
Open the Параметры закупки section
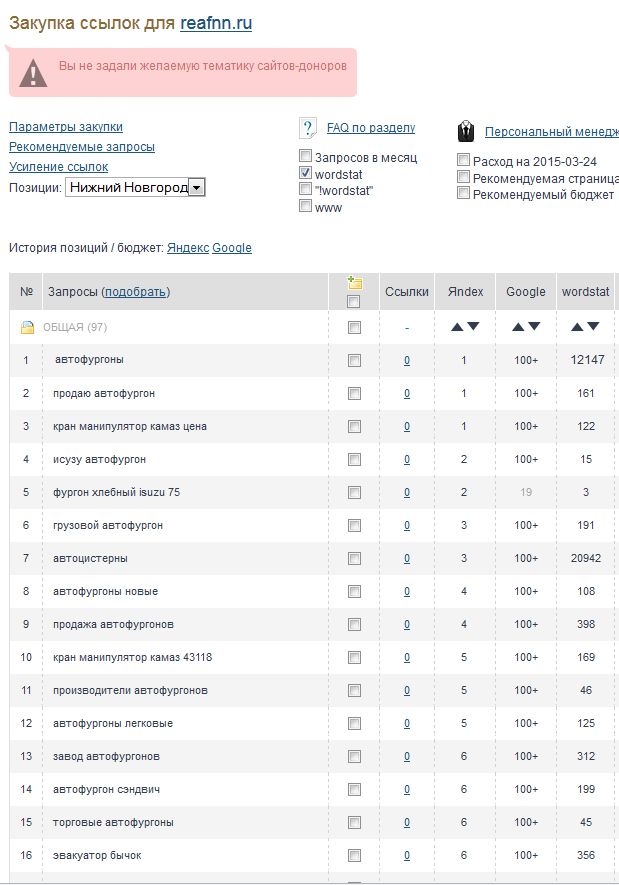pyautogui.click(x=66, y=127)
